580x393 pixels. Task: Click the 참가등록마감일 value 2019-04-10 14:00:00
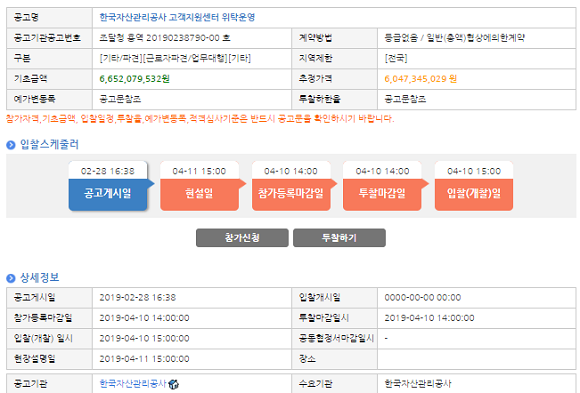click(144, 318)
